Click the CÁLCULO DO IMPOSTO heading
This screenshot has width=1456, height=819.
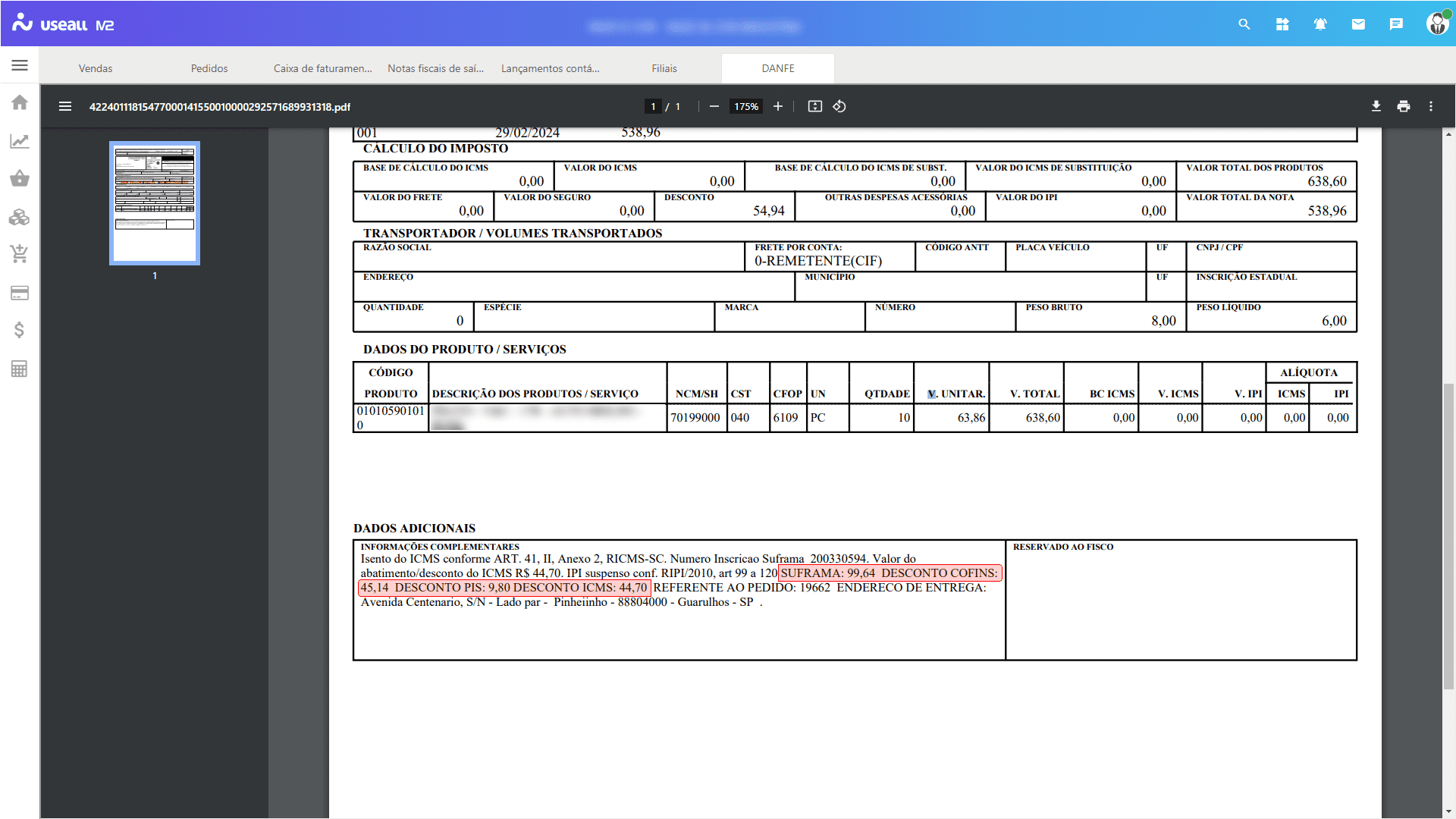(x=435, y=149)
